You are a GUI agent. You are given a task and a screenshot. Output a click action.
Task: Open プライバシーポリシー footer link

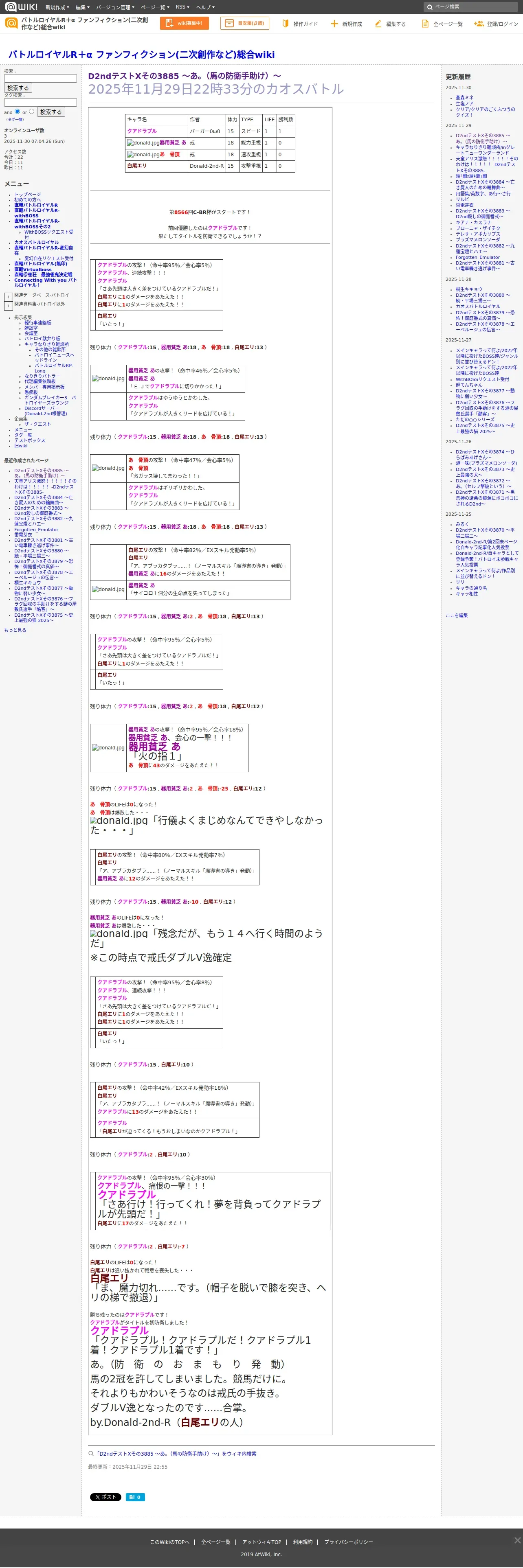[349, 1542]
